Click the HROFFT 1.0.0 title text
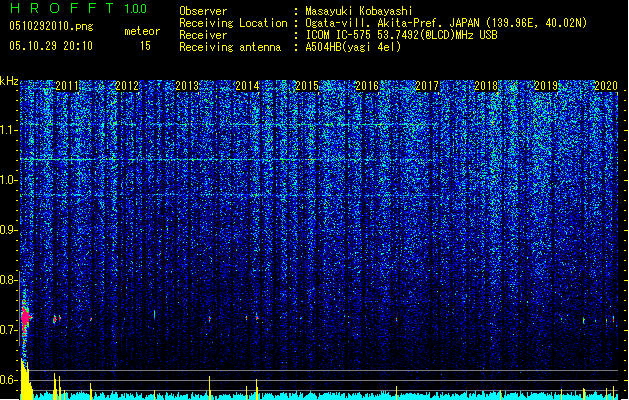Image resolution: width=629 pixels, height=400 pixels. coord(78,8)
